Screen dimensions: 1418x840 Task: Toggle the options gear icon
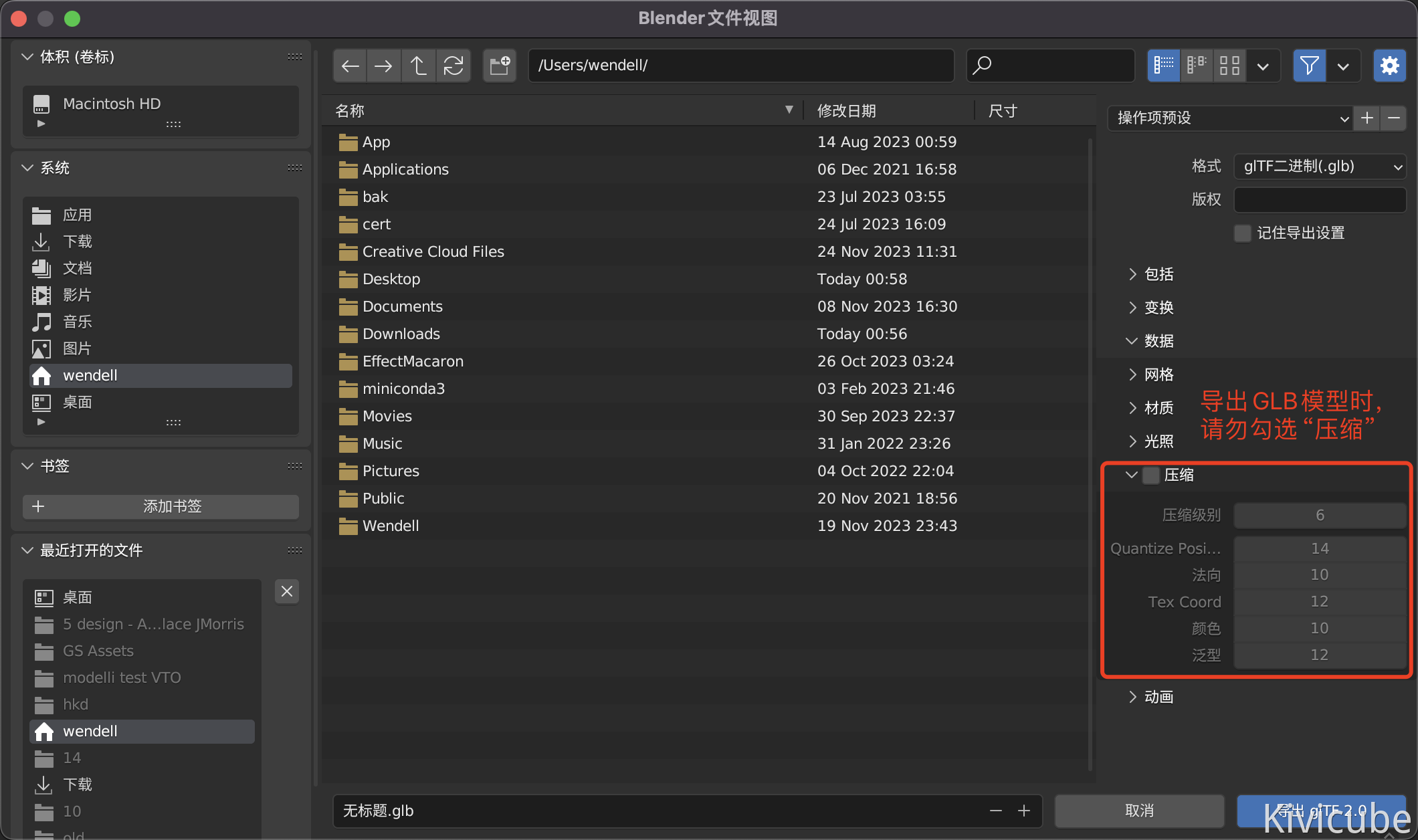(x=1389, y=66)
